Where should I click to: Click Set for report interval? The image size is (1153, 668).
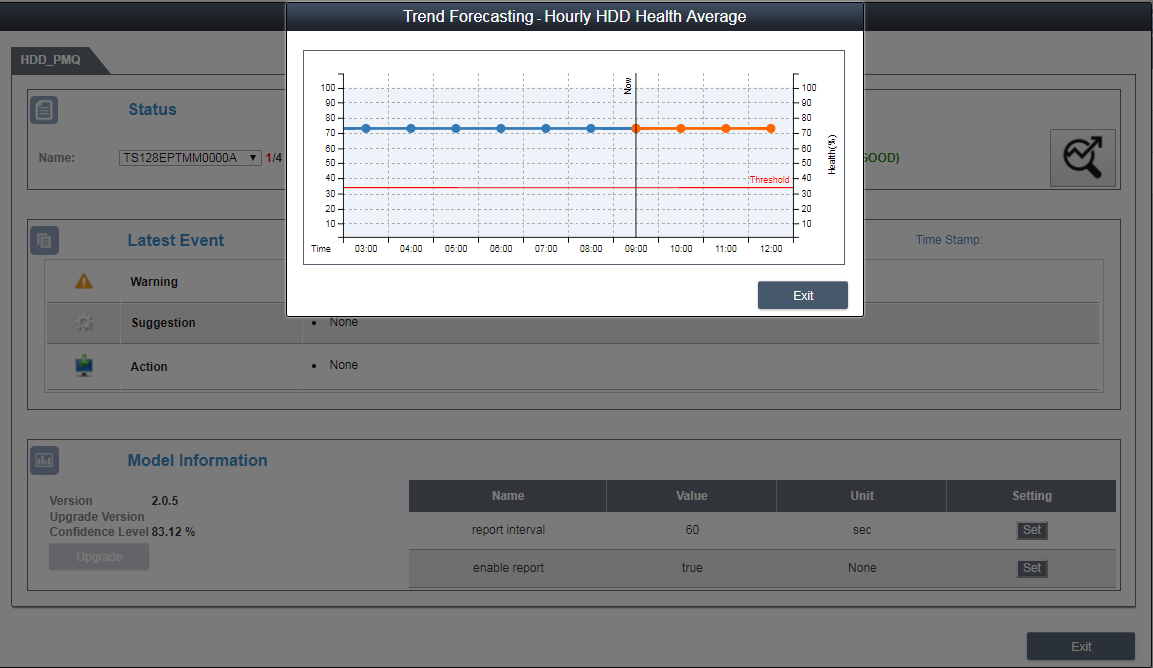tap(1031, 530)
